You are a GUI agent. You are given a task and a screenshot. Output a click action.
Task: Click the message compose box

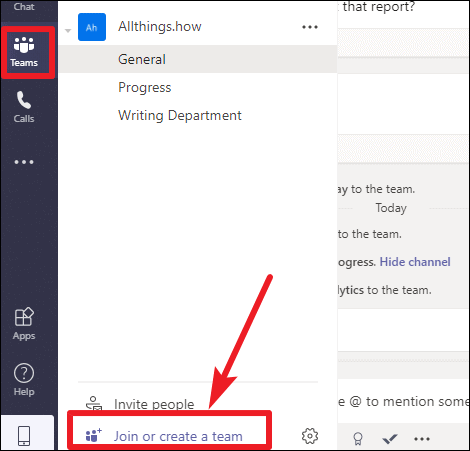coord(404,402)
